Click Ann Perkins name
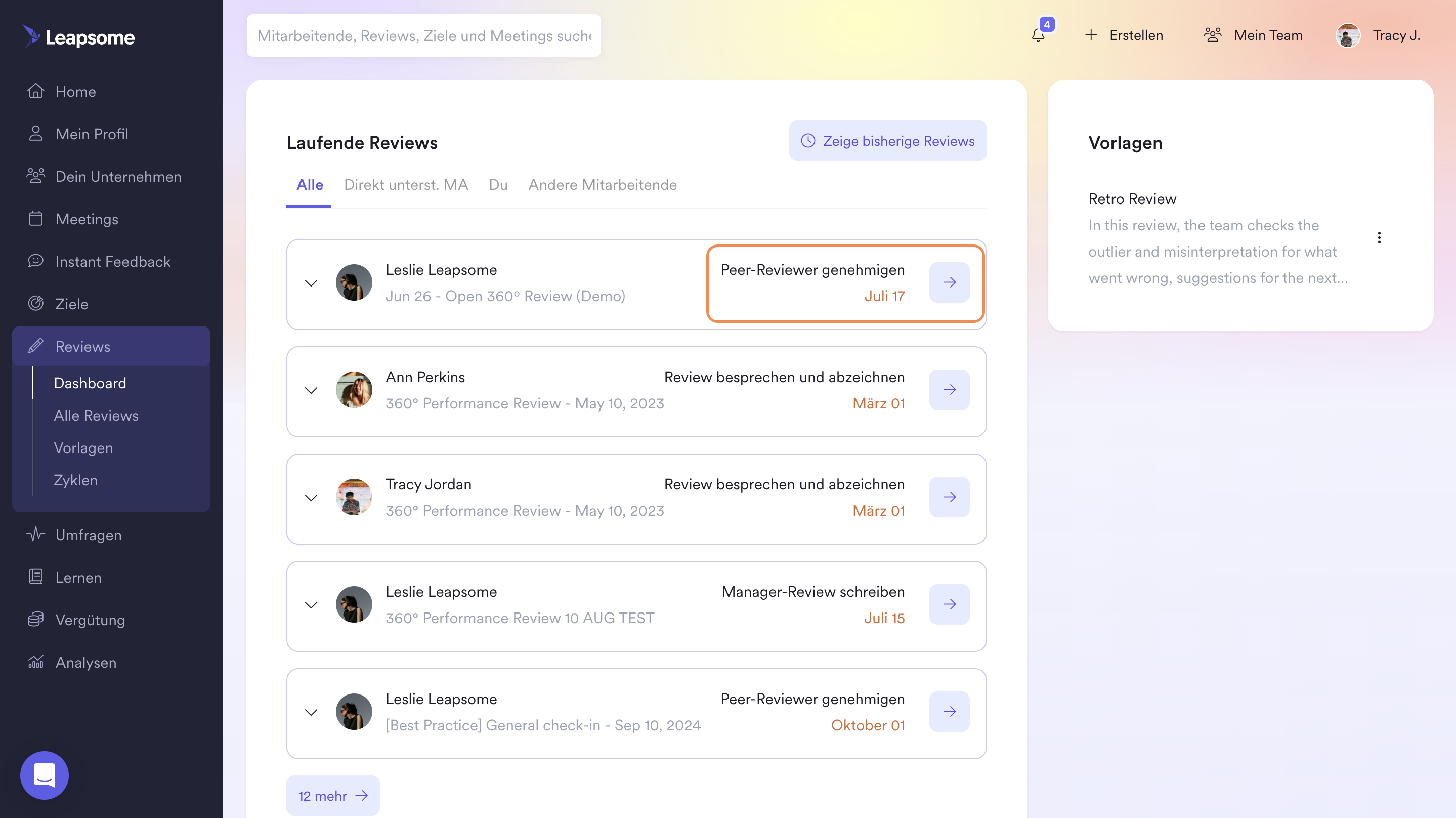This screenshot has width=1456, height=818. [425, 377]
